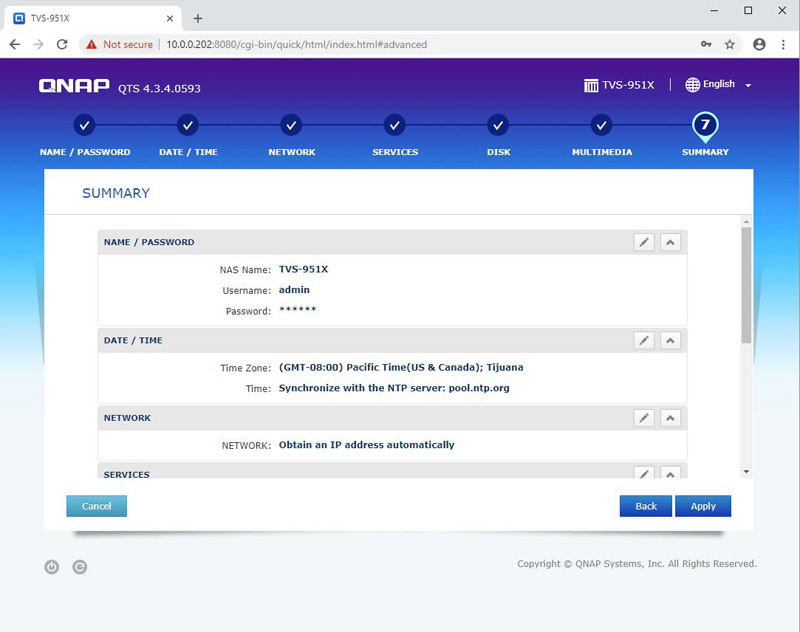Open the saved password key icon

[x=706, y=44]
